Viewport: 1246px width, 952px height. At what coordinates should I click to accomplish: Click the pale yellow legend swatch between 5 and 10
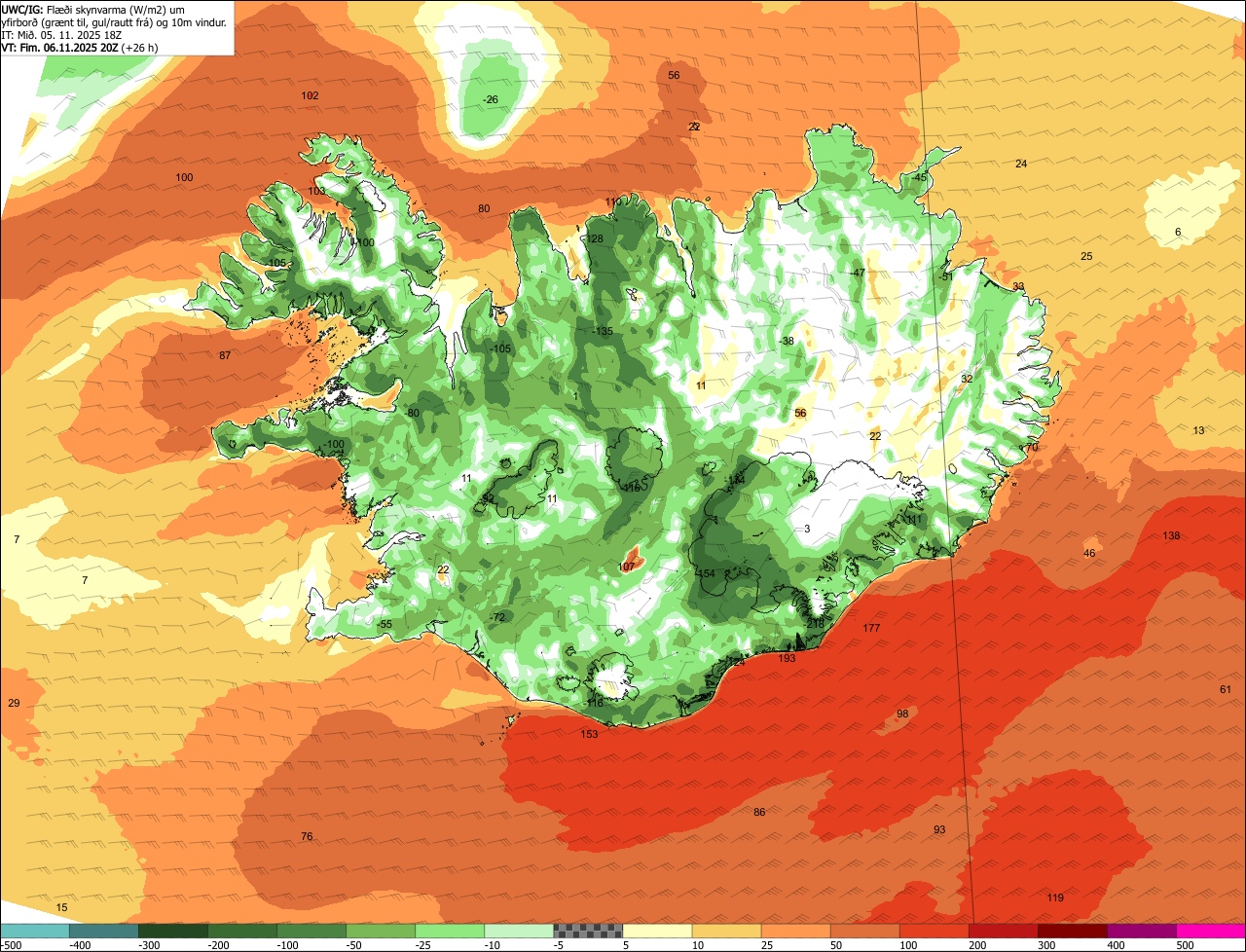coord(657,931)
